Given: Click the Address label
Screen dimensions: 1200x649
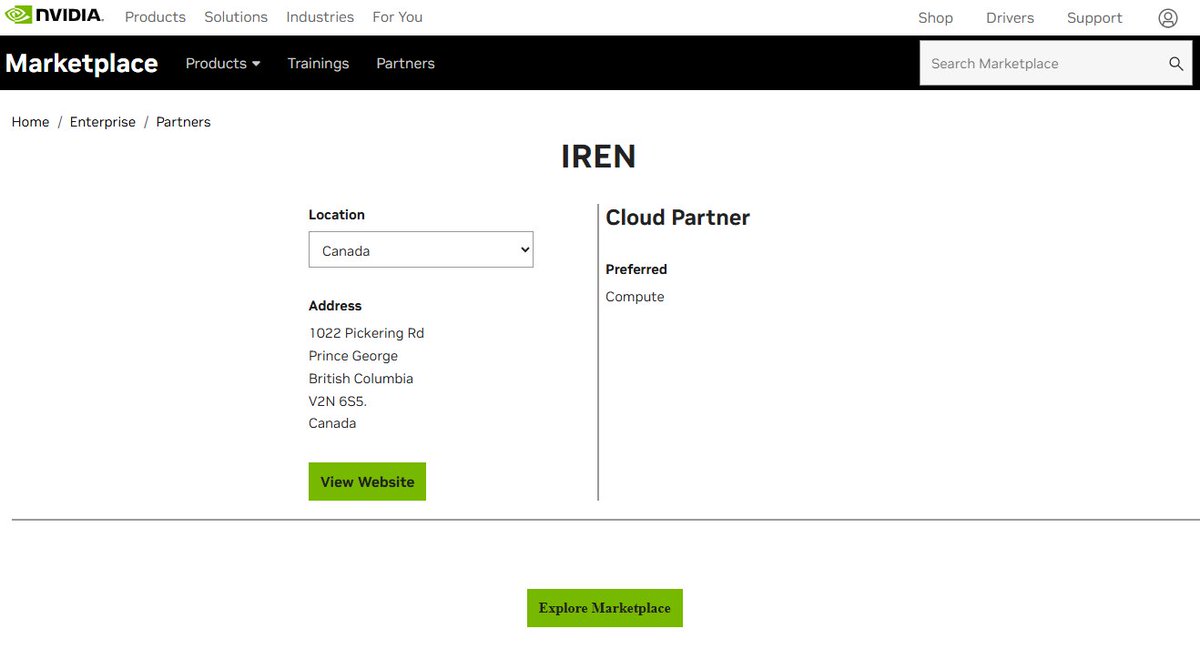Looking at the screenshot, I should coord(335,306).
